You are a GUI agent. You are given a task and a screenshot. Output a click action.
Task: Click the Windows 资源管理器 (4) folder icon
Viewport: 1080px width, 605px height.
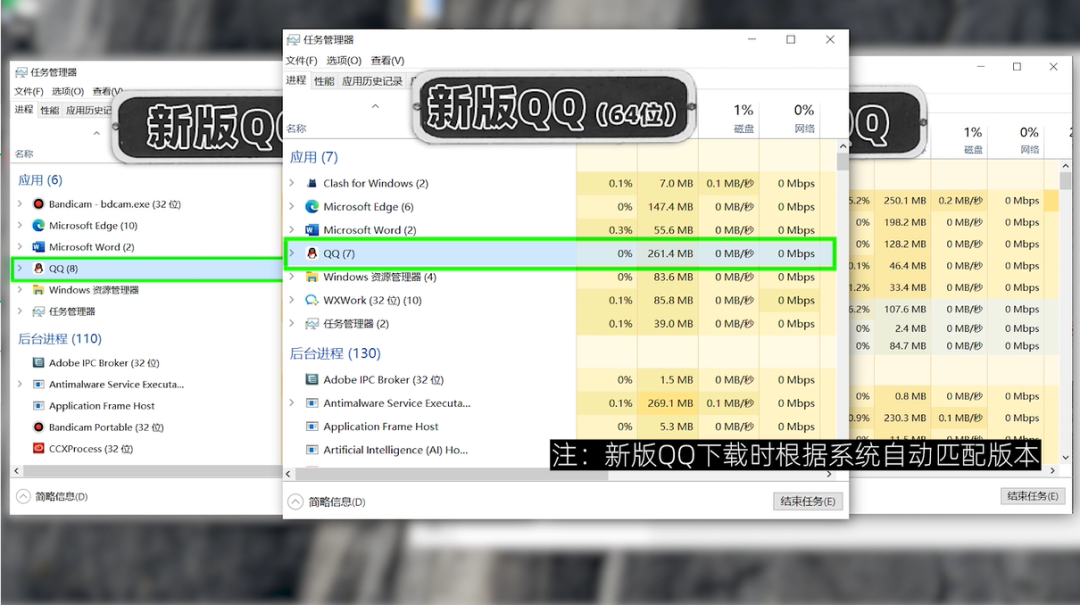pyautogui.click(x=312, y=277)
